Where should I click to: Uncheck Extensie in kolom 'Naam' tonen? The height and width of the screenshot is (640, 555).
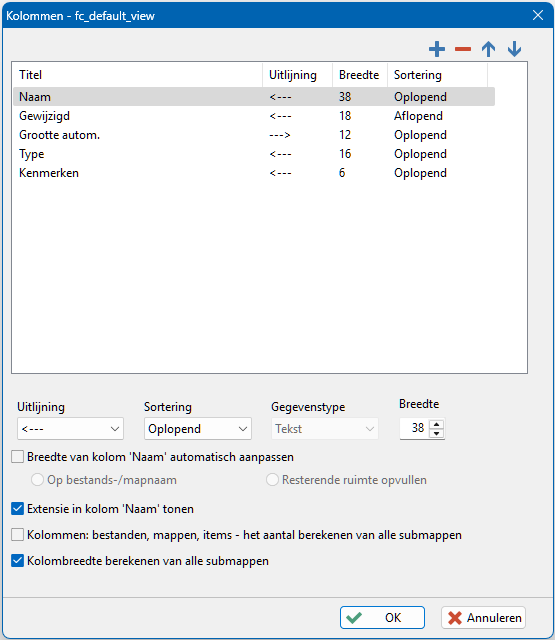pyautogui.click(x=18, y=509)
